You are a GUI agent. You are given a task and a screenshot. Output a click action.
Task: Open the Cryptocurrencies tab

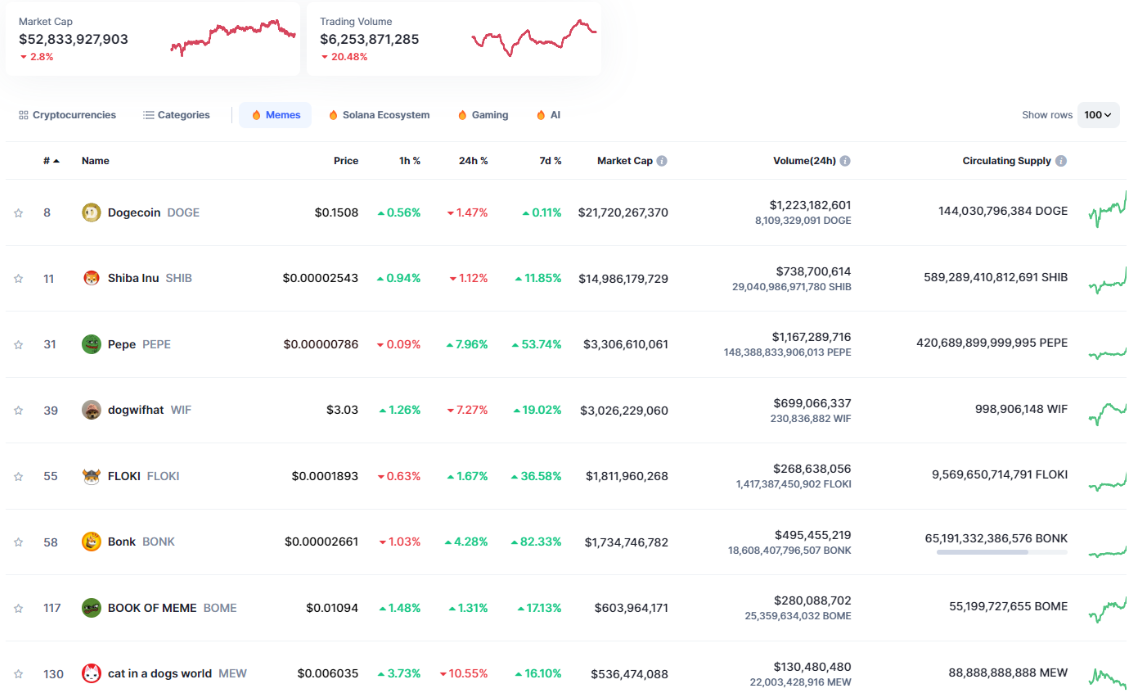[x=67, y=115]
